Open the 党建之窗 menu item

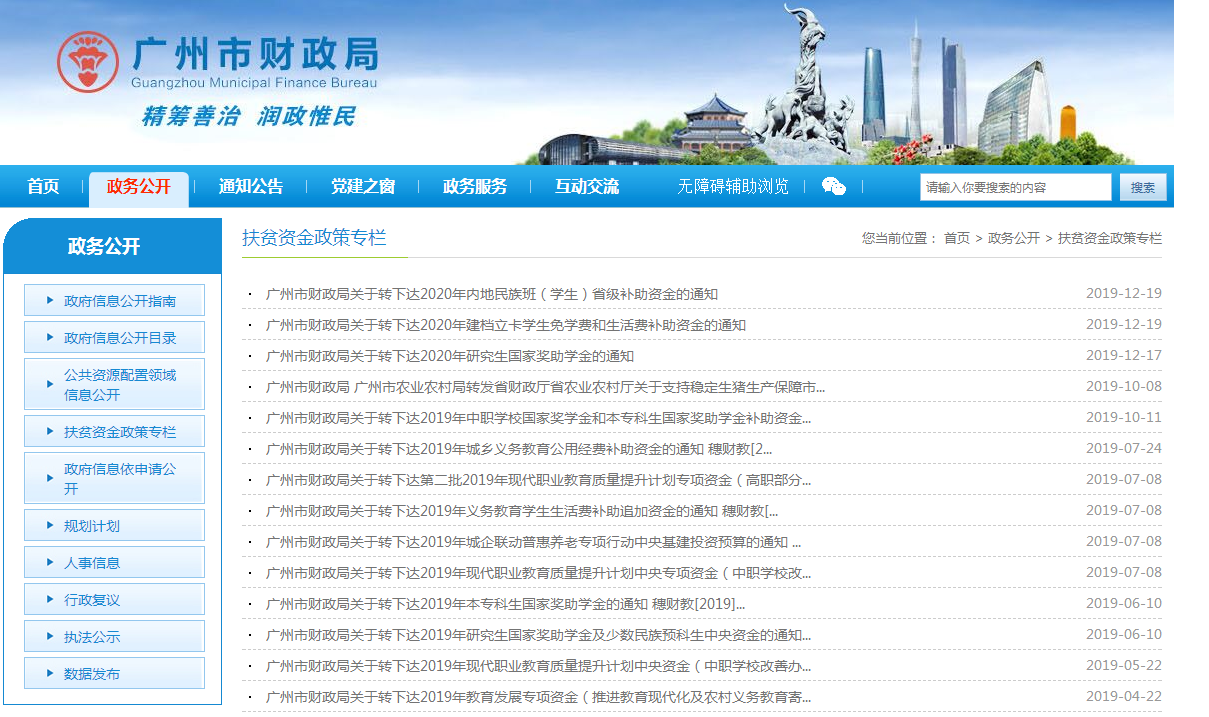tap(363, 187)
